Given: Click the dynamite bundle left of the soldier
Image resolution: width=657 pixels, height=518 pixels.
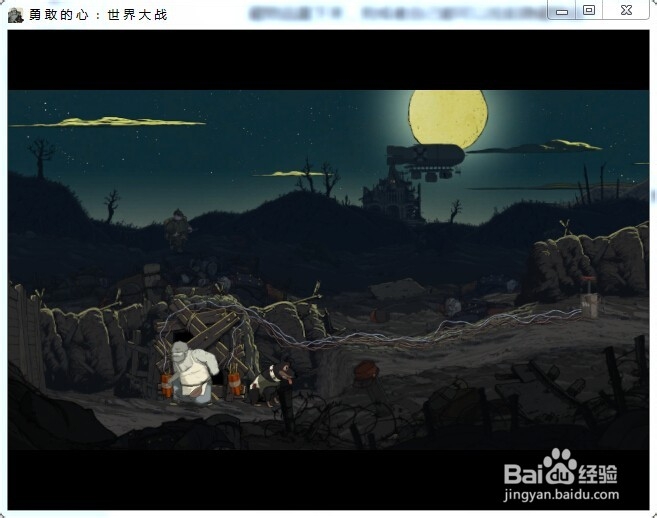Looking at the screenshot, I should coord(167,385).
